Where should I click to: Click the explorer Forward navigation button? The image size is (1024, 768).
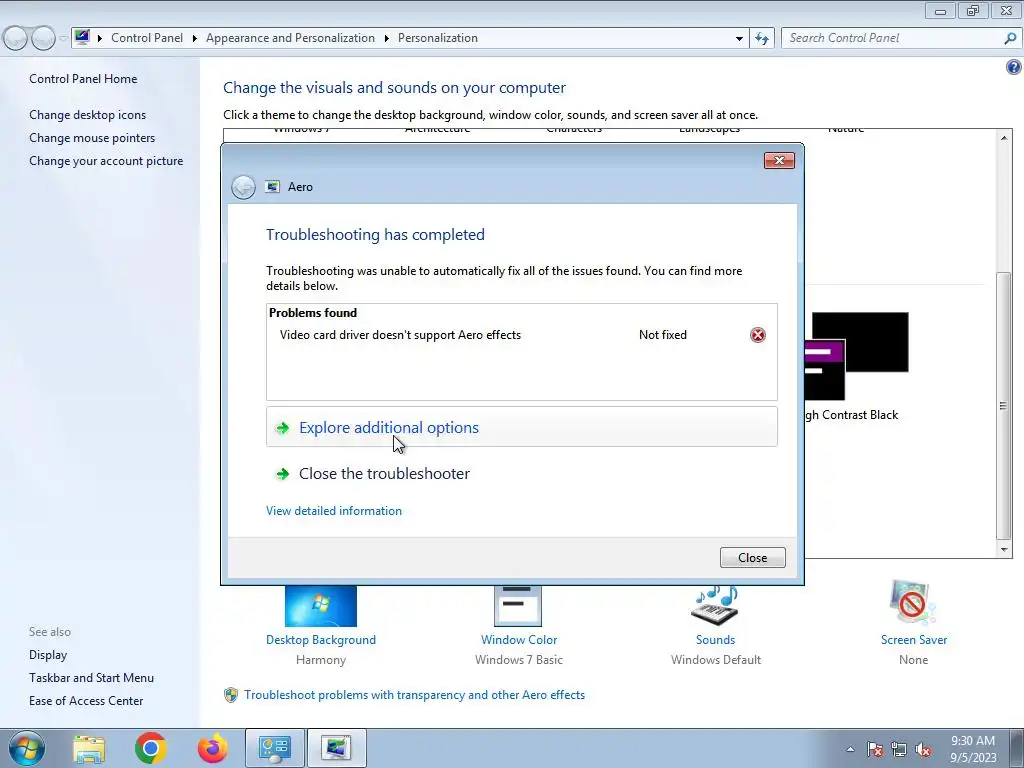click(43, 39)
